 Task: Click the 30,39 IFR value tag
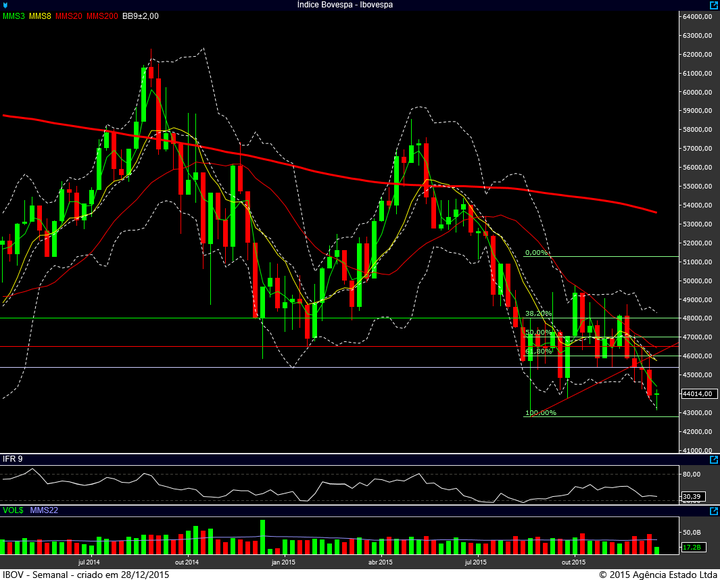[x=692, y=496]
